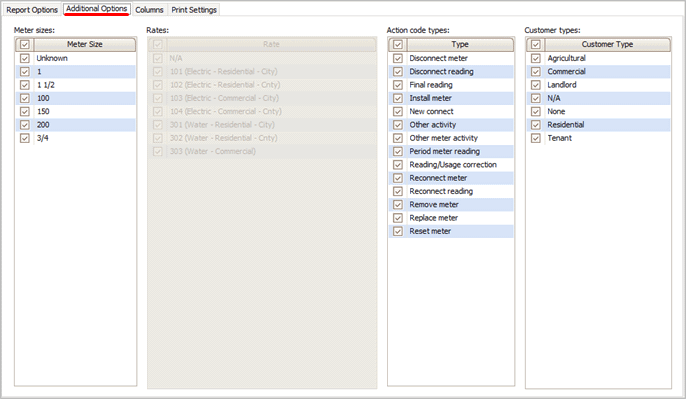This screenshot has width=686, height=399.
Task: Uncheck the Disconnect meter checkbox
Action: coord(398,58)
